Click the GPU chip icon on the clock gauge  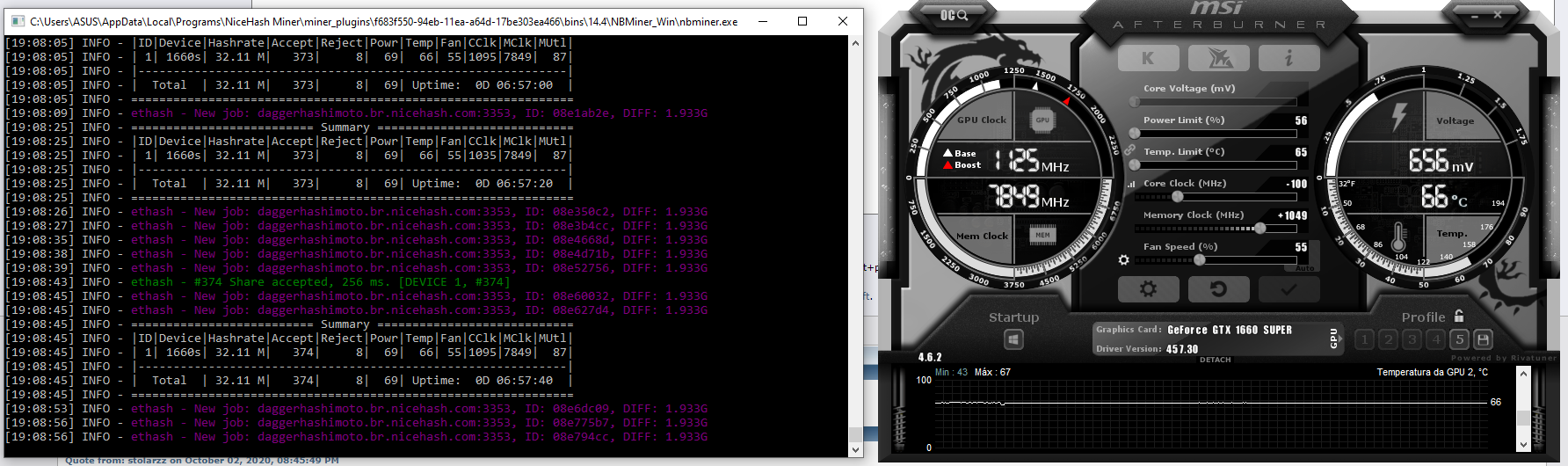1042,120
